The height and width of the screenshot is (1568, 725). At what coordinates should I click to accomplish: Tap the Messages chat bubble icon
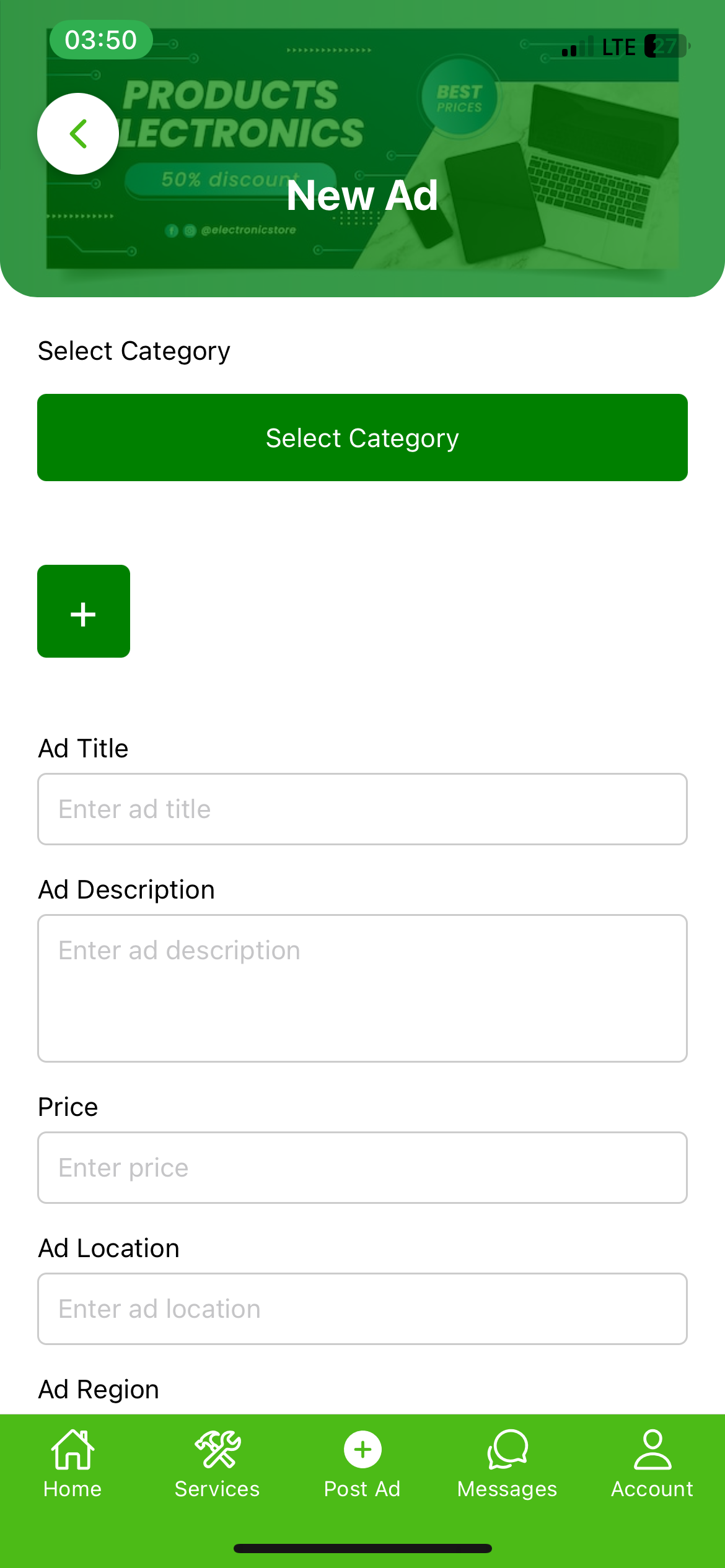[x=507, y=1450]
